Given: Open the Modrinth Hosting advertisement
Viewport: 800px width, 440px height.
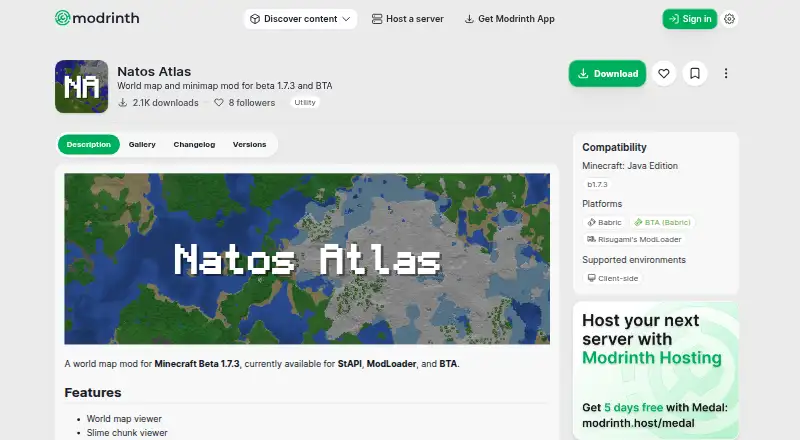Looking at the screenshot, I should (x=656, y=370).
